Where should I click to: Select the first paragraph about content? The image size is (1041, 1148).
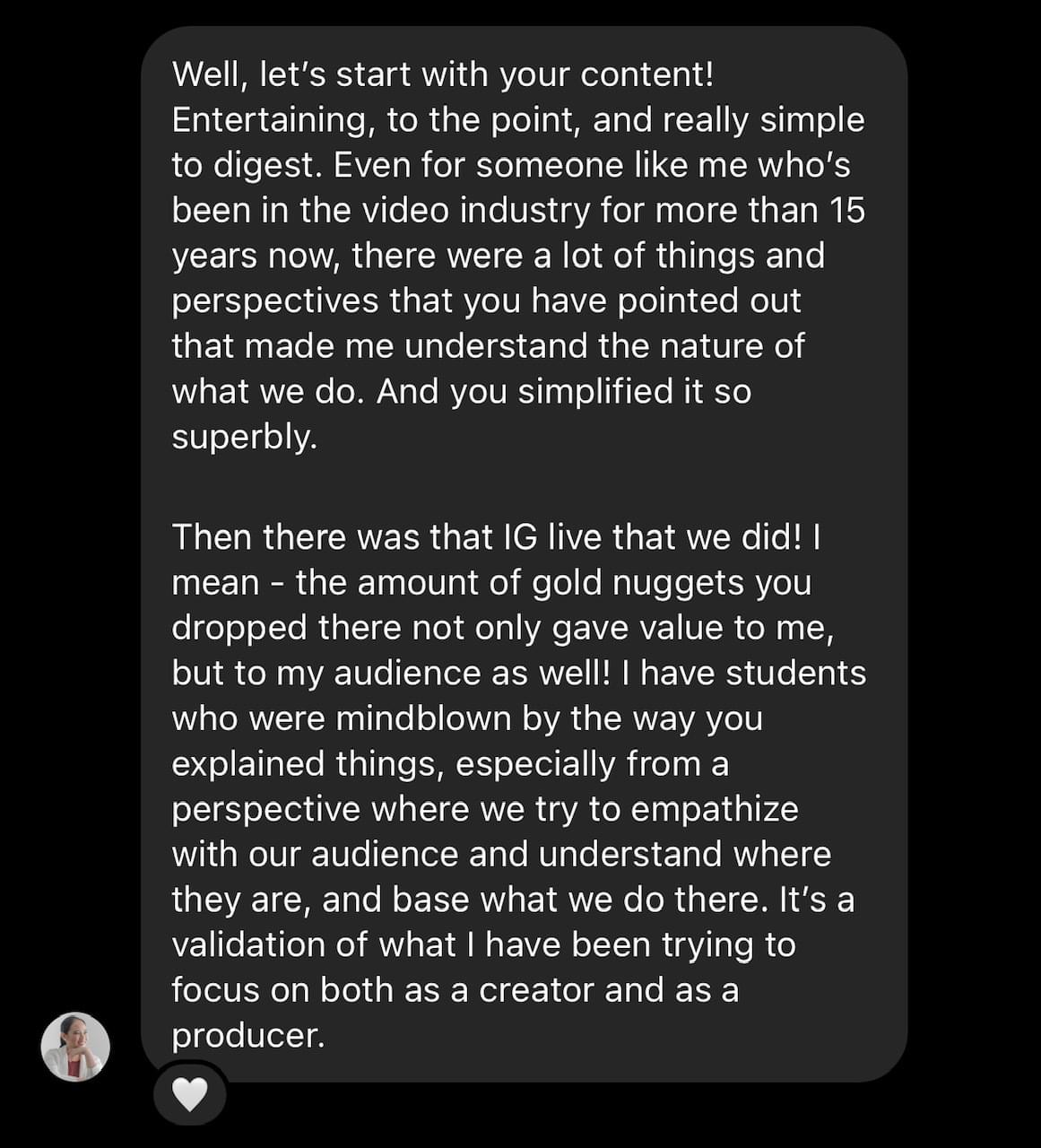click(x=518, y=256)
